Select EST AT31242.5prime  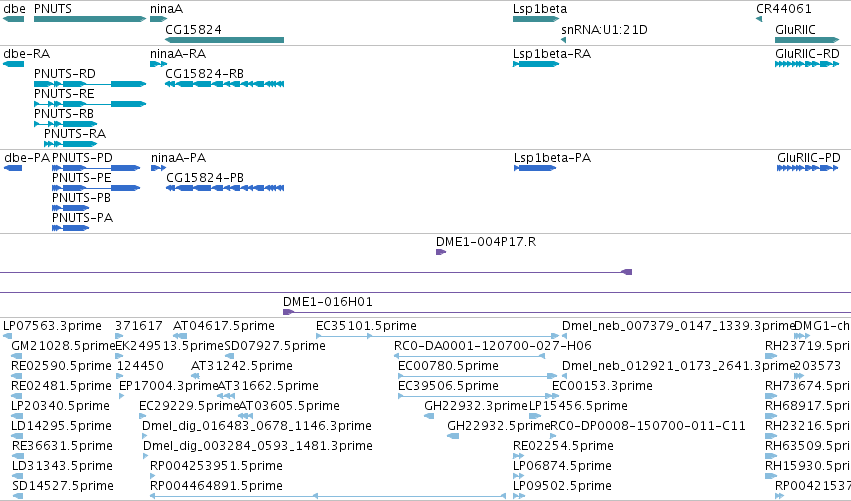point(242,366)
